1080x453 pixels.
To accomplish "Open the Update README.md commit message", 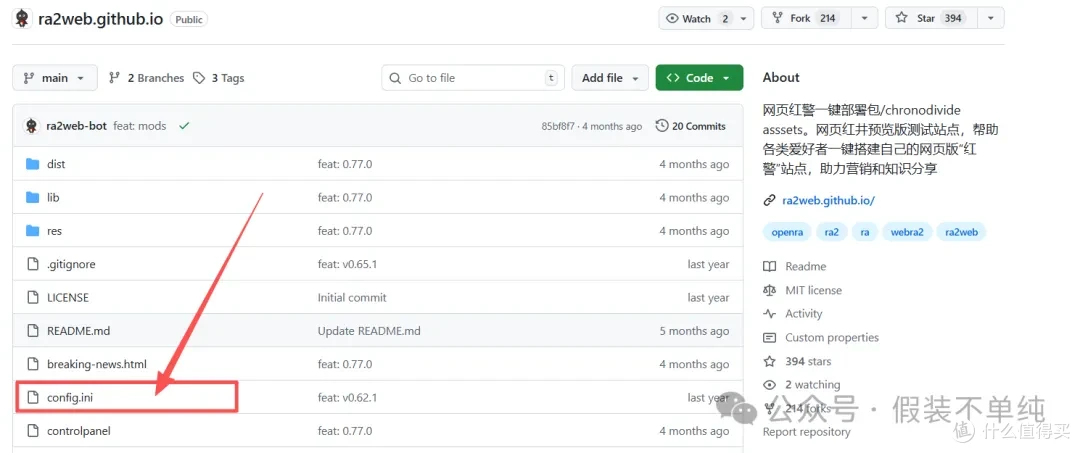I will coord(368,331).
